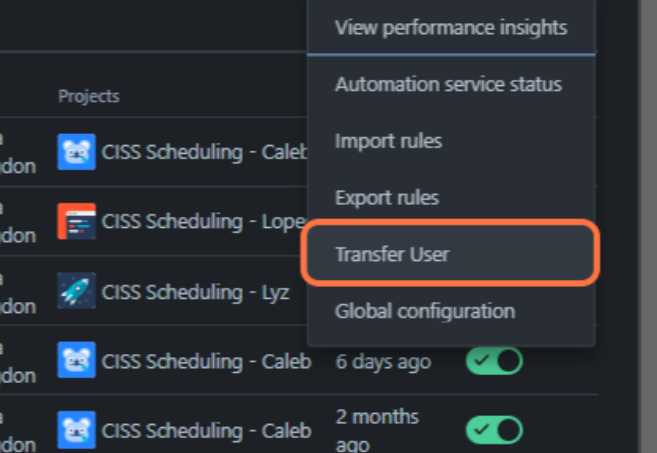Open View performance insights
The image size is (657, 453).
(x=451, y=28)
